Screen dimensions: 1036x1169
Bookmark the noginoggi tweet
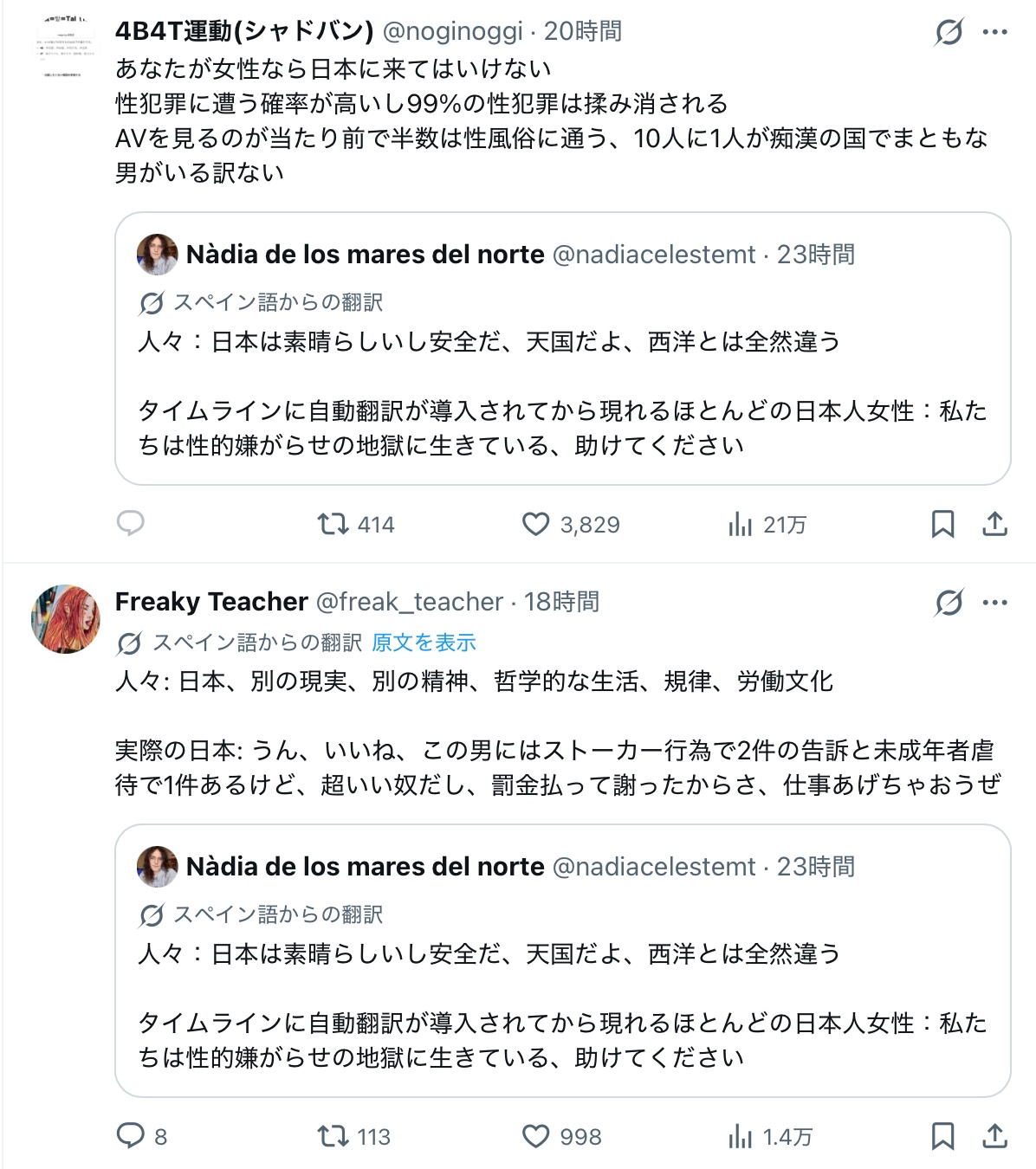(x=942, y=524)
